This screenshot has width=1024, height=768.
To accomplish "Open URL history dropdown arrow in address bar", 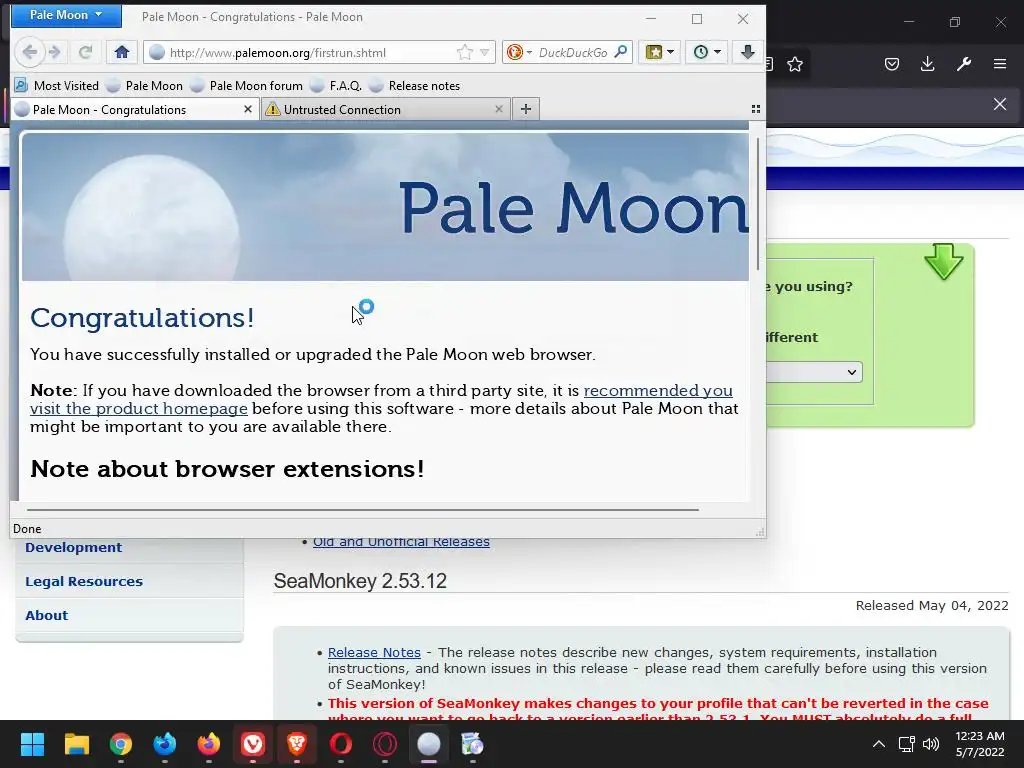I will [x=485, y=52].
